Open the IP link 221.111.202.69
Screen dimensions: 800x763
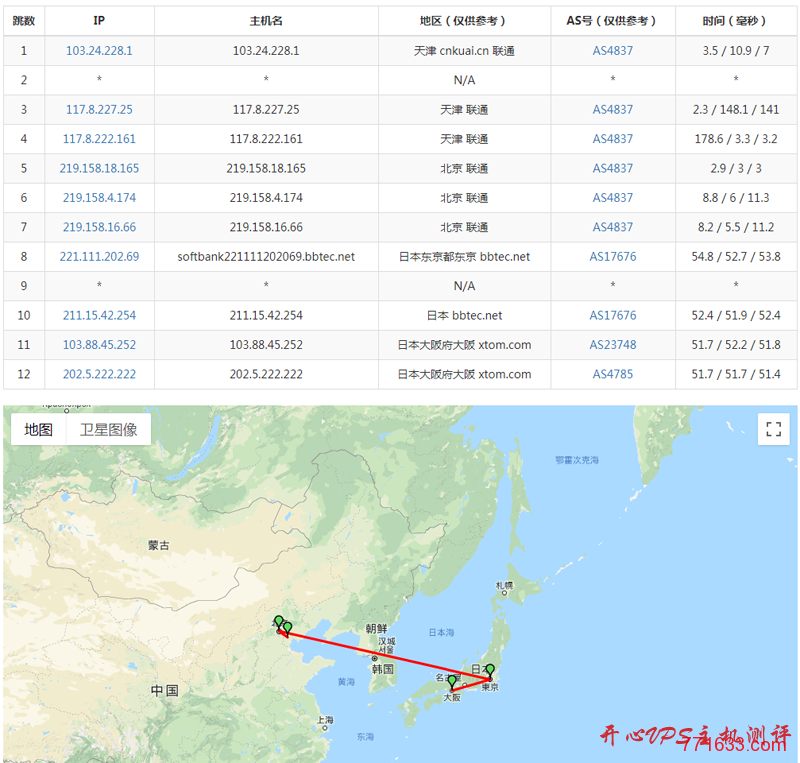pyautogui.click(x=99, y=256)
